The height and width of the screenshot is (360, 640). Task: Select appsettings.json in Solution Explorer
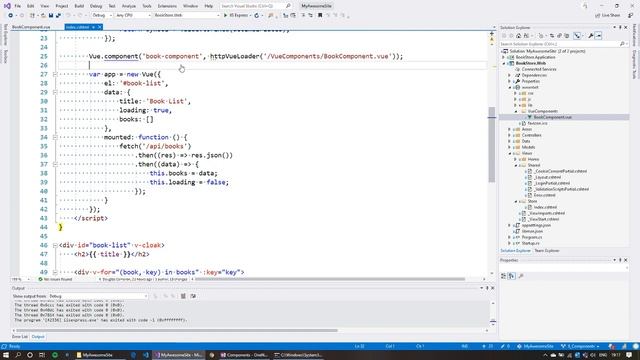pyautogui.click(x=536, y=225)
